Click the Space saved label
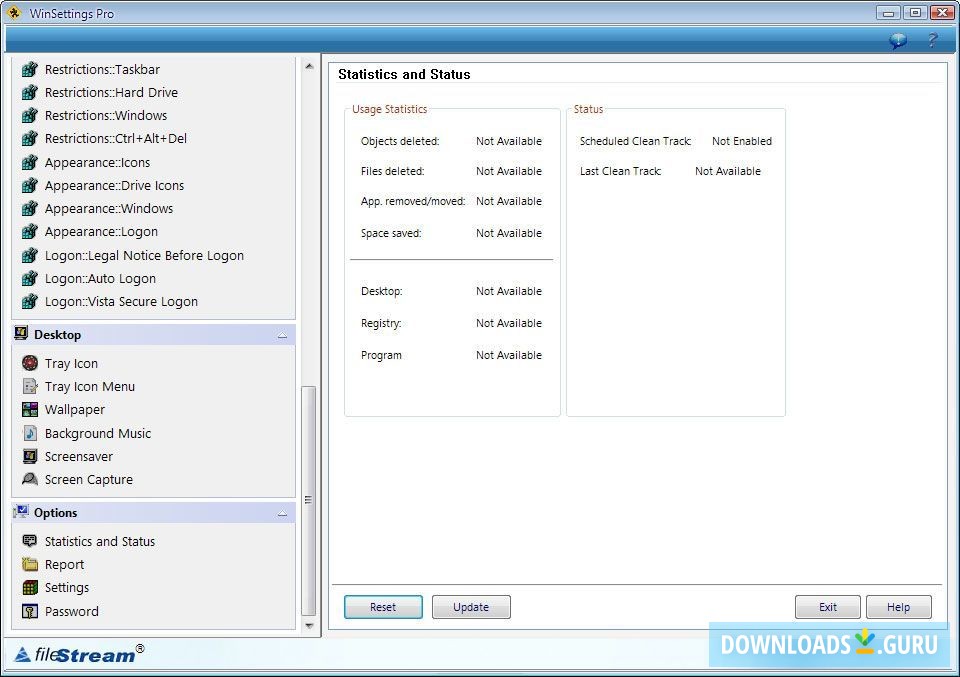 [x=391, y=233]
